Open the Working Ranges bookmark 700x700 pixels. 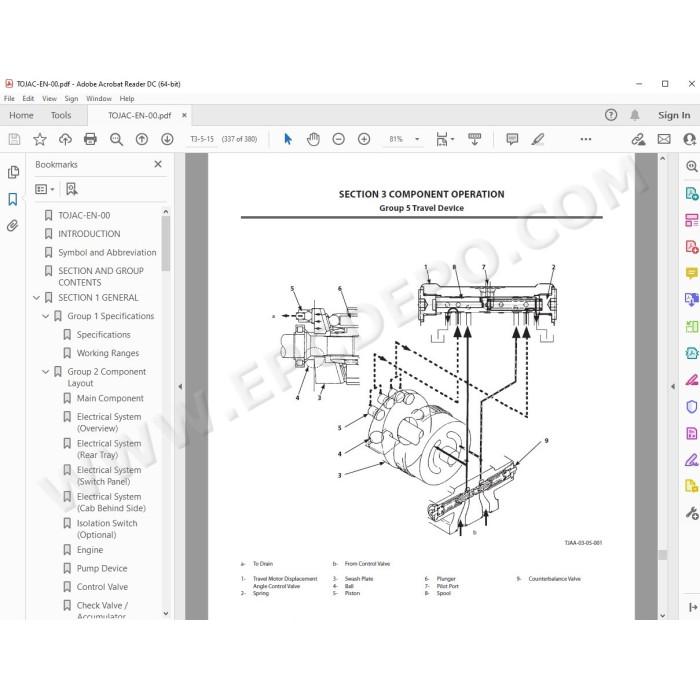pos(108,353)
